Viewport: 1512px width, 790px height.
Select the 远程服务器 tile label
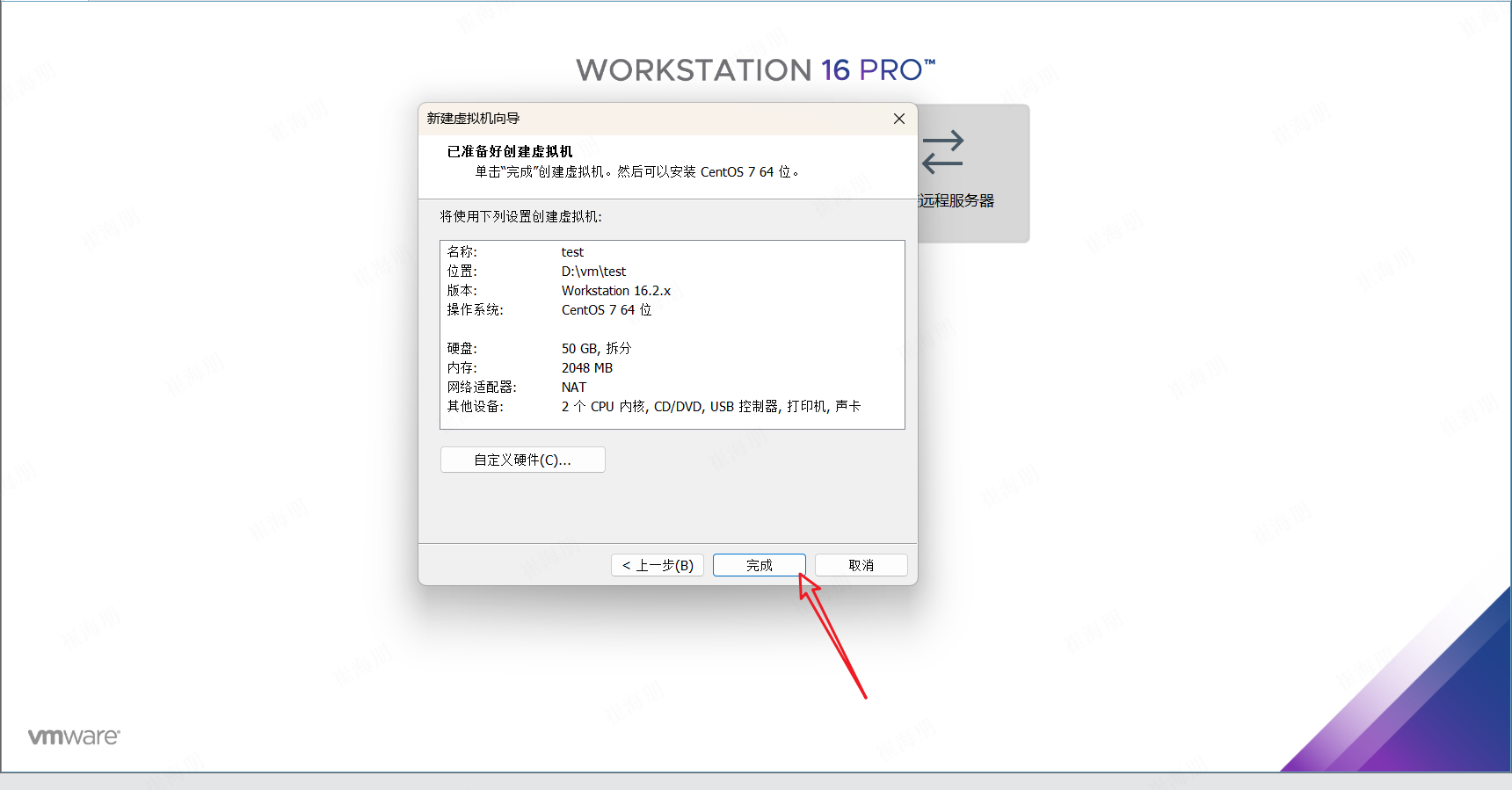click(x=956, y=200)
